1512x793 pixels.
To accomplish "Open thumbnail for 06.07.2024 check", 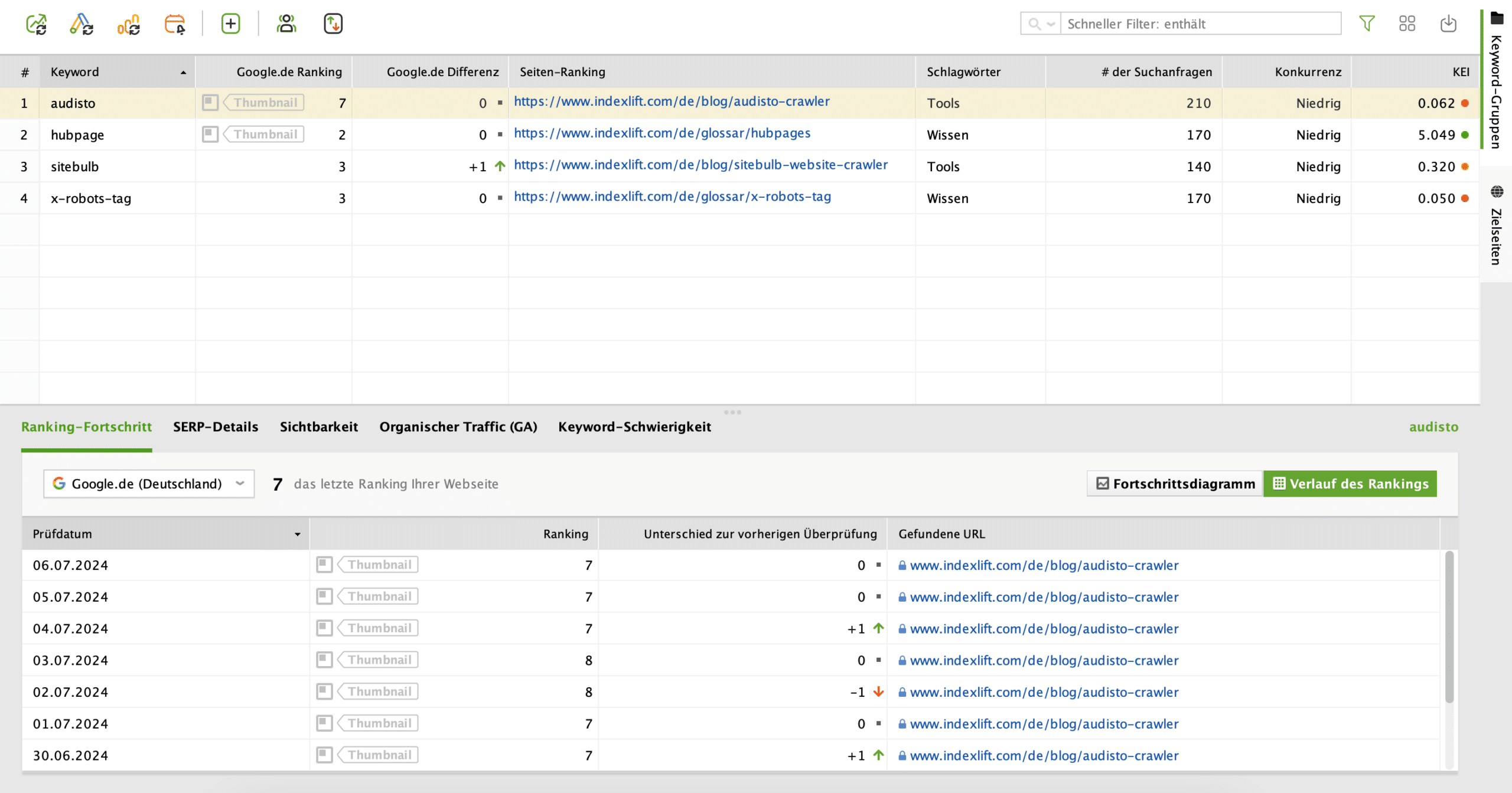I will coord(324,565).
